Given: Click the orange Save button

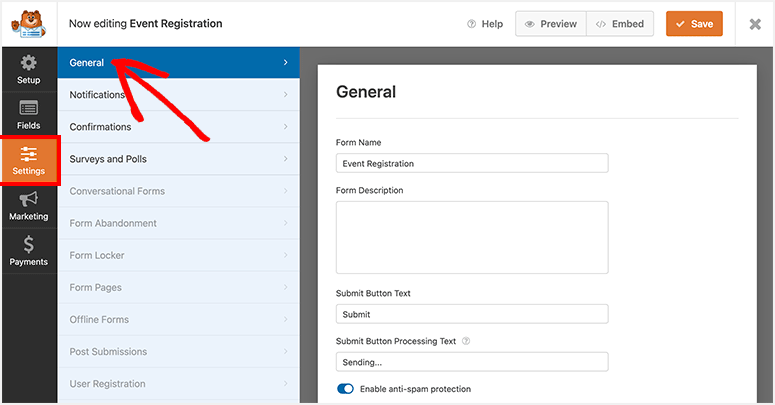Looking at the screenshot, I should (694, 24).
